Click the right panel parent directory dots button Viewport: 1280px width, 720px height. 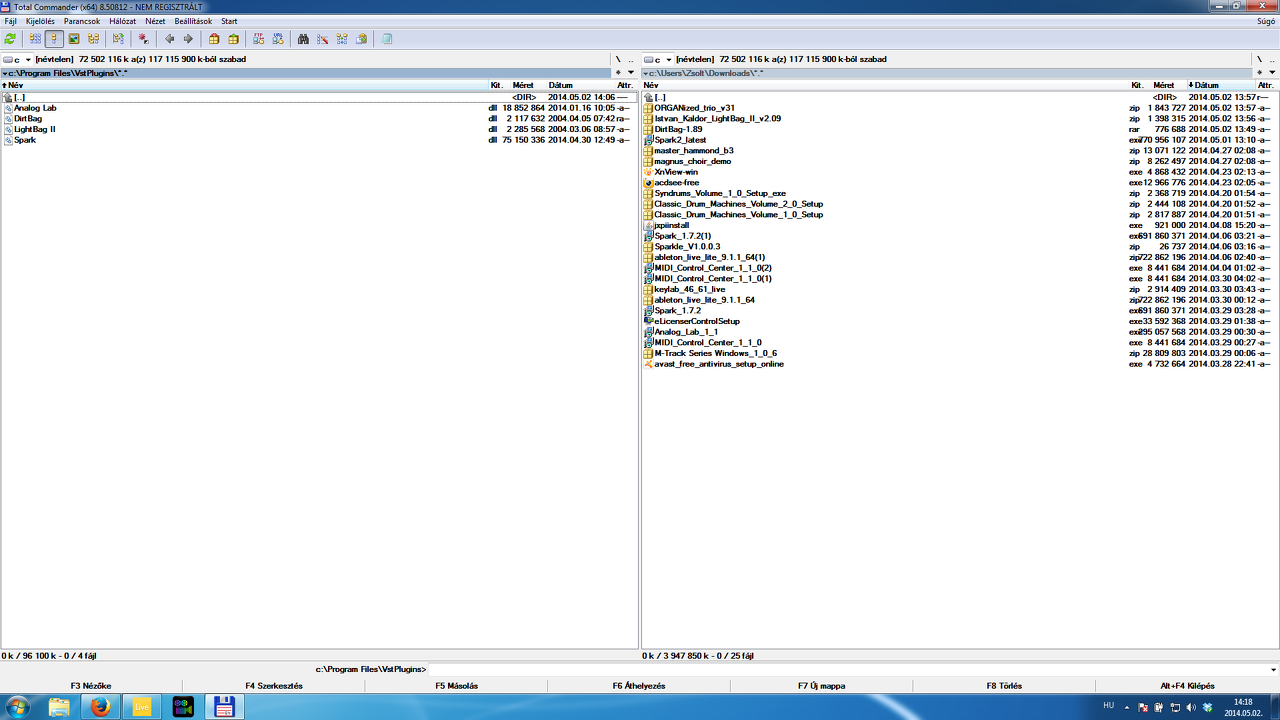pos(1272,60)
